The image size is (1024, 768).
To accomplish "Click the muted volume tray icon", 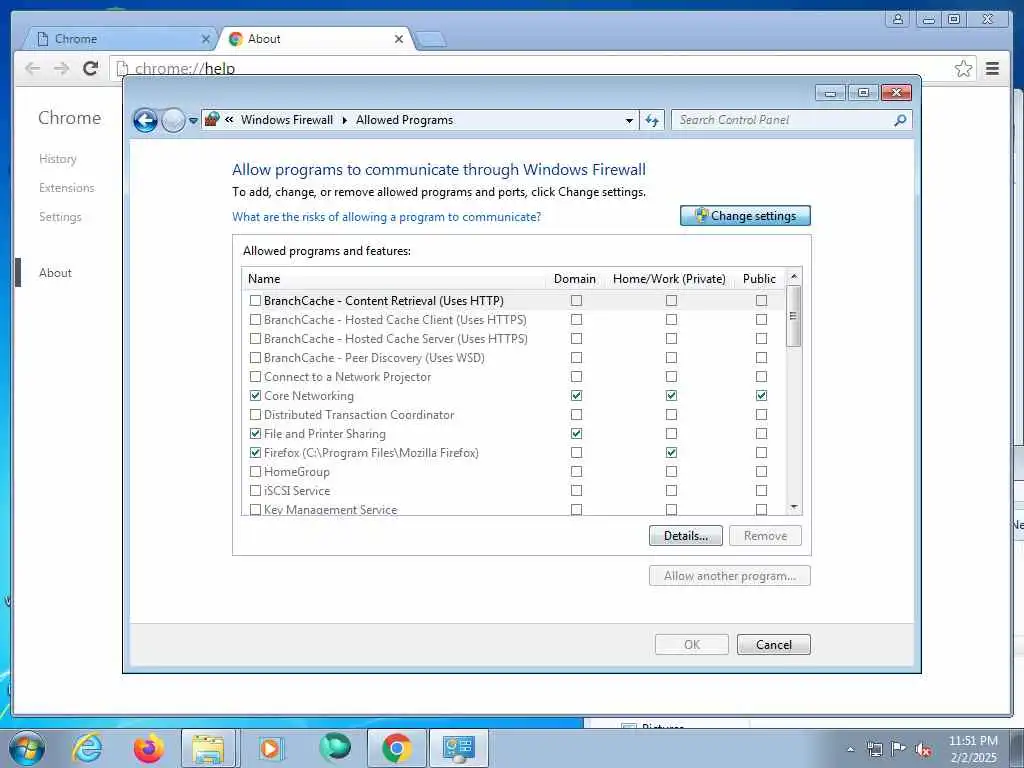I will click(x=923, y=749).
